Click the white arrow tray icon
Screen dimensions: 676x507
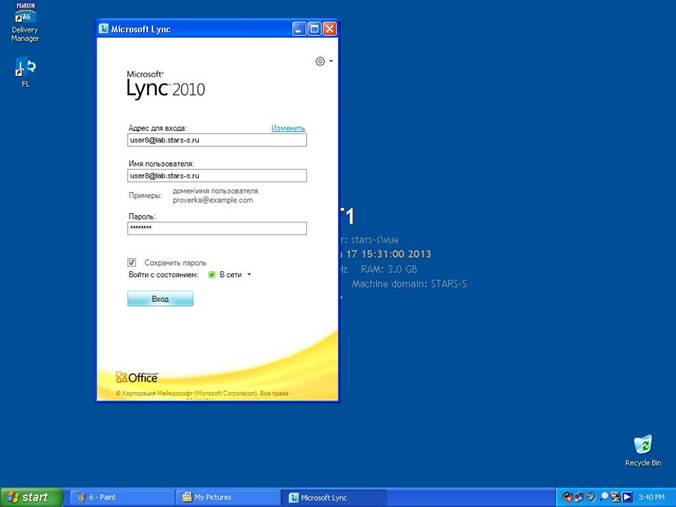coord(627,498)
